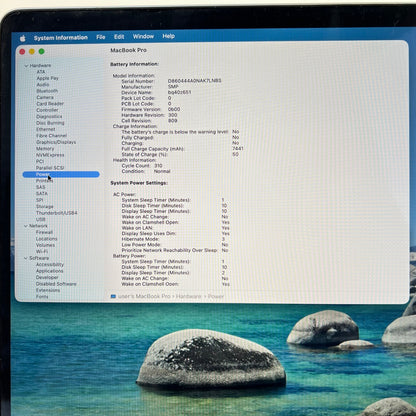Open the Edit menu
Viewport: 416px width, 416px height.
pyautogui.click(x=119, y=37)
